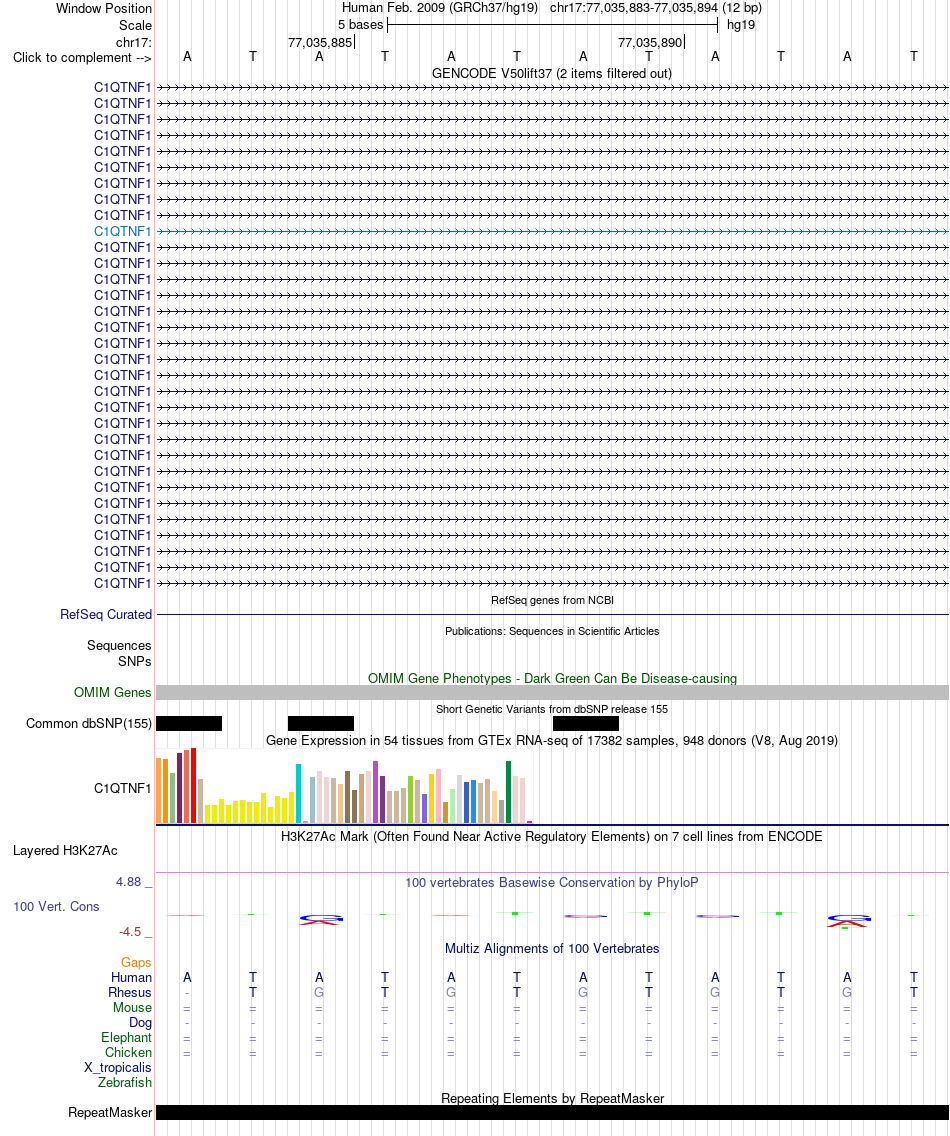The image size is (950, 1136).
Task: Click the X_tropicalis alignment row label
Action: (117, 1067)
